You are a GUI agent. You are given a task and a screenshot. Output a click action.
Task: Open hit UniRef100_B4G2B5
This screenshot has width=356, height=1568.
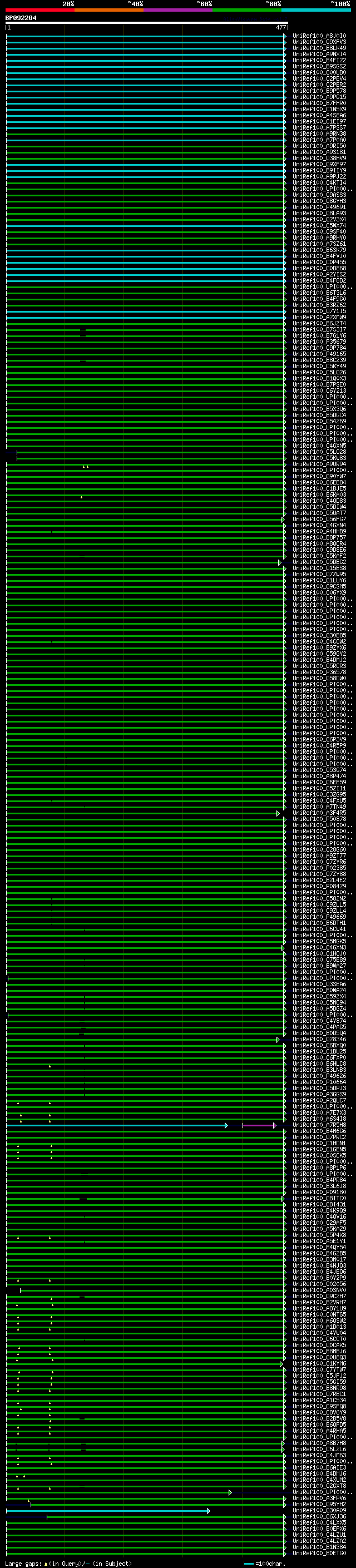click(319, 1253)
